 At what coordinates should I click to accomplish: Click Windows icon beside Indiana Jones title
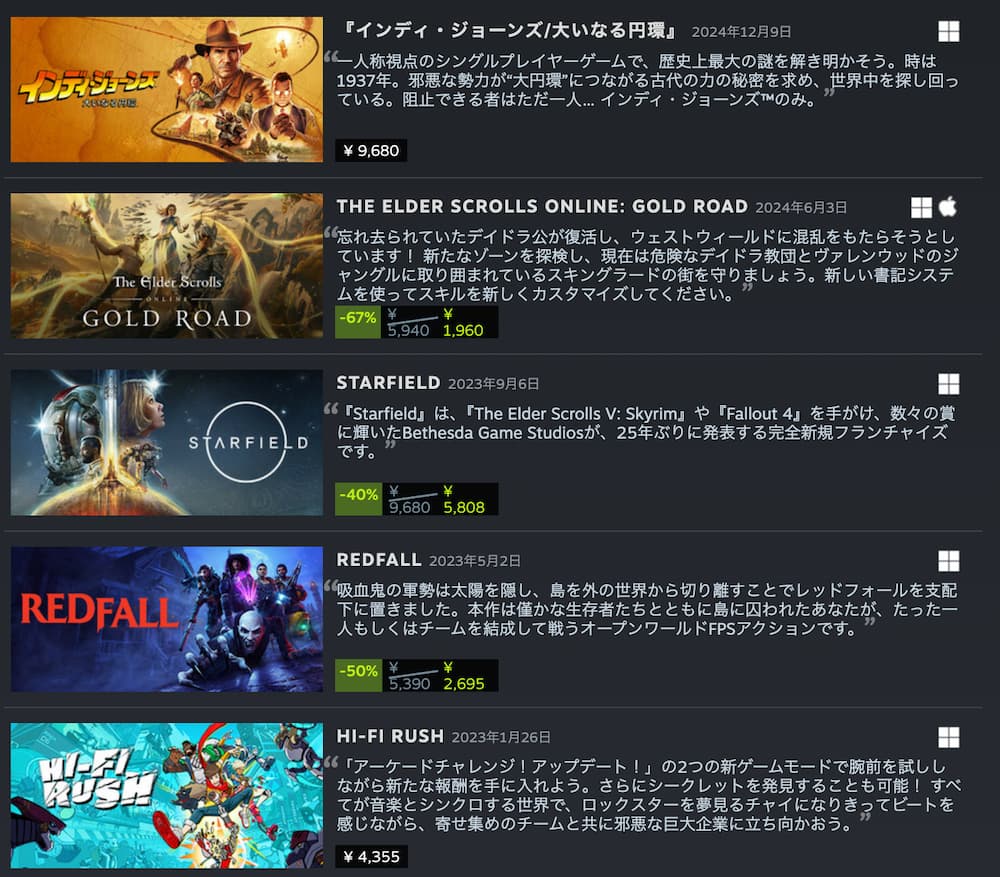point(948,31)
